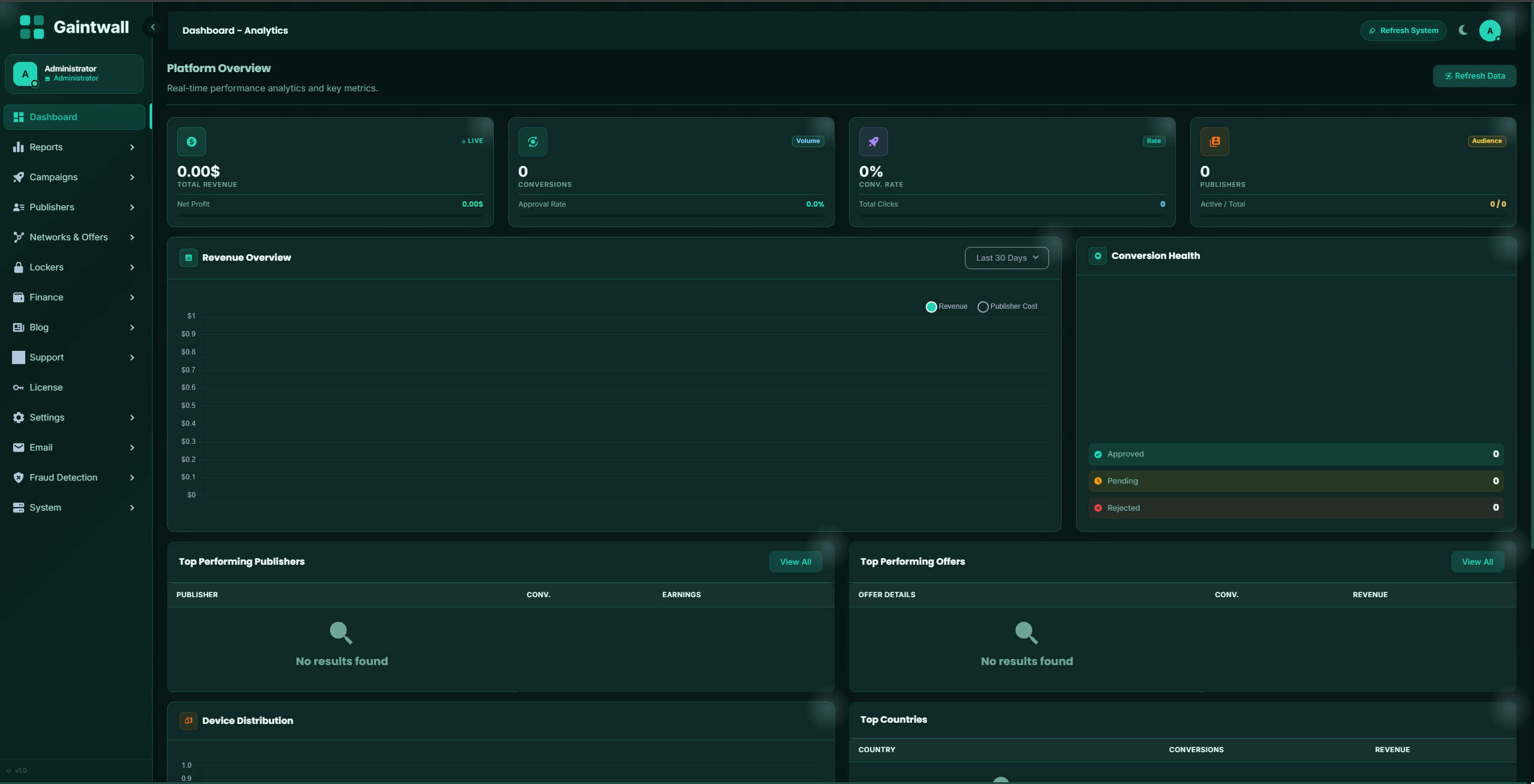
Task: Click View All on Top Performing Publishers
Action: [795, 561]
